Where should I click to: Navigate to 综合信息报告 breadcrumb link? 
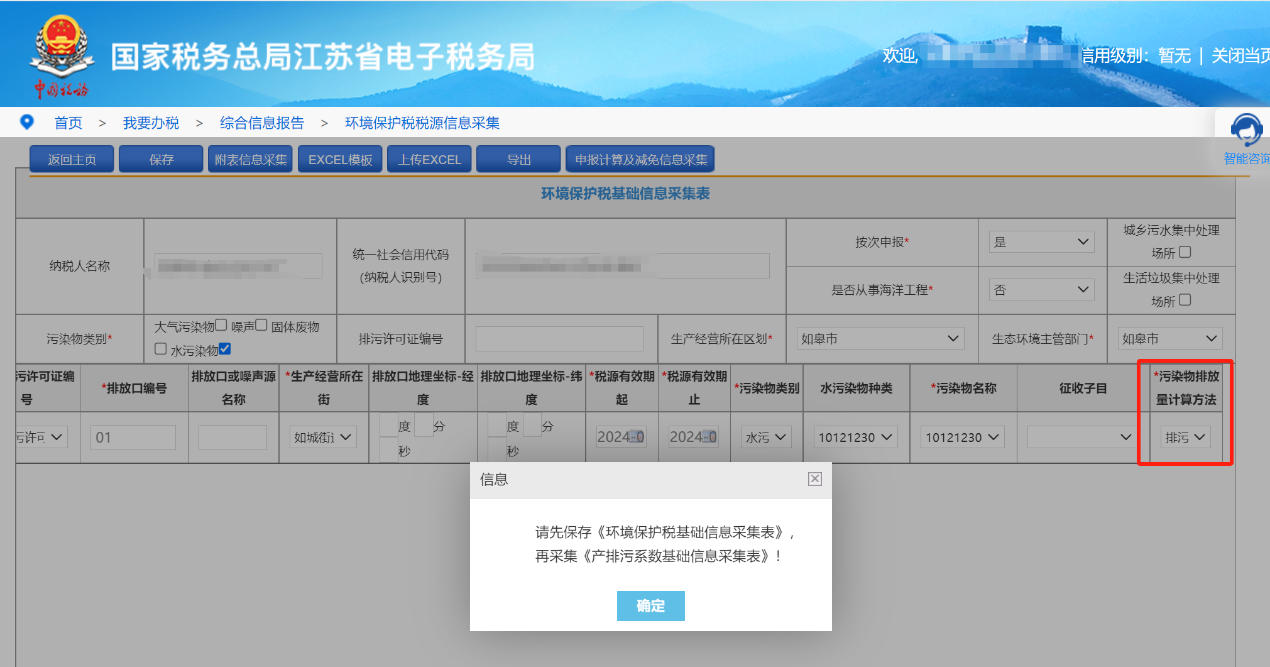point(262,123)
